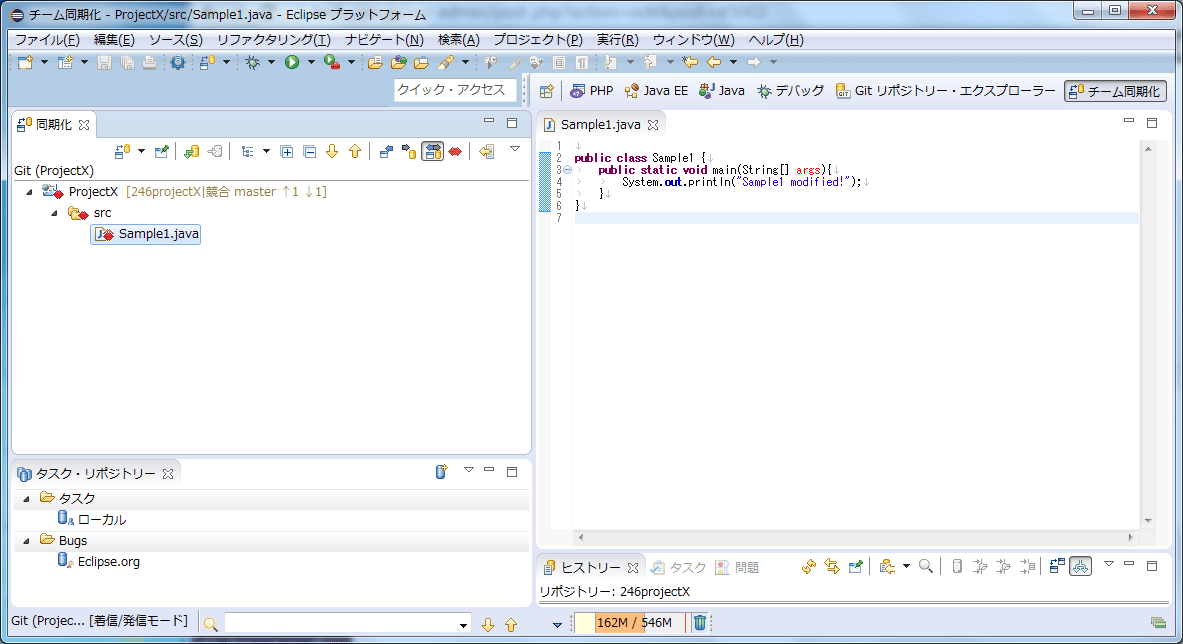
Task: Click the editor vertical scrollbar down arrow
Action: pos(1148,521)
